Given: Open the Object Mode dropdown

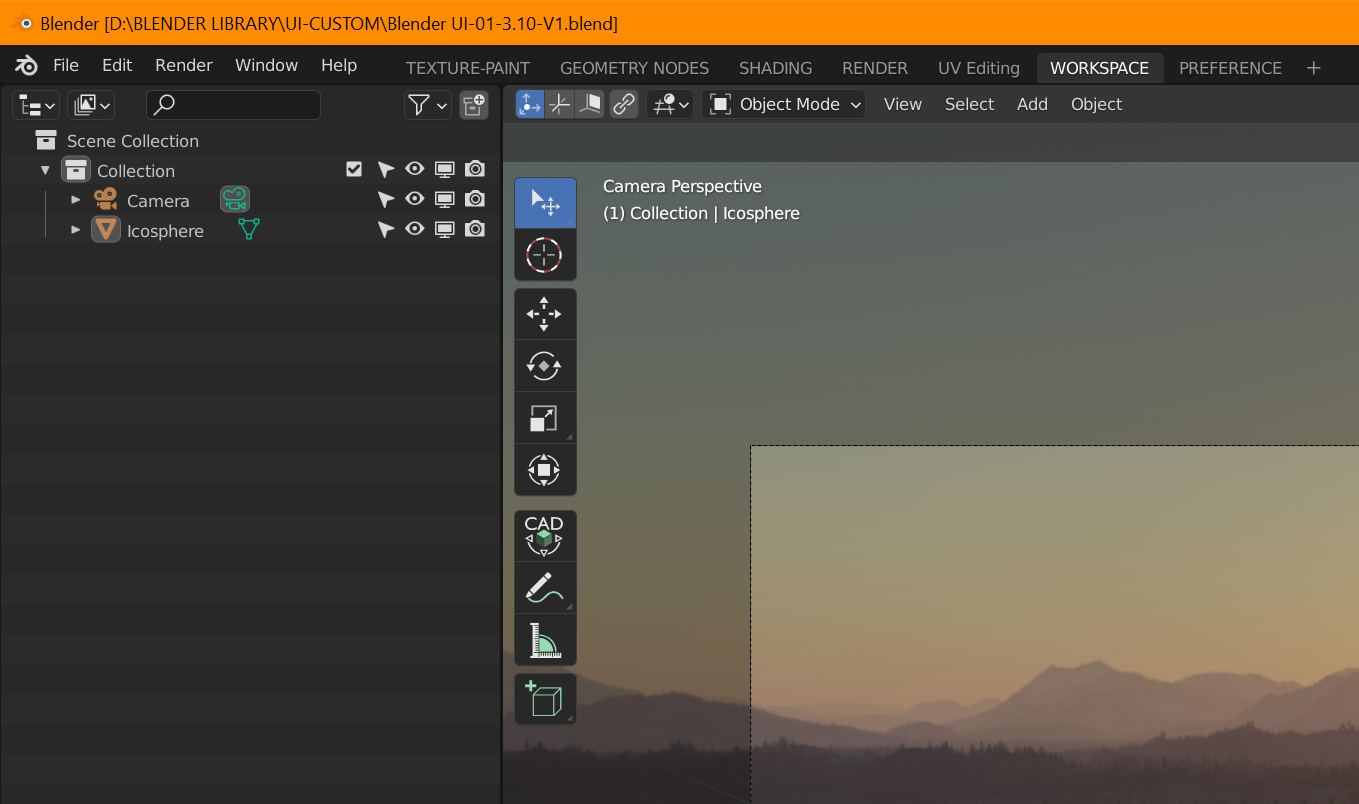Looking at the screenshot, I should (784, 104).
